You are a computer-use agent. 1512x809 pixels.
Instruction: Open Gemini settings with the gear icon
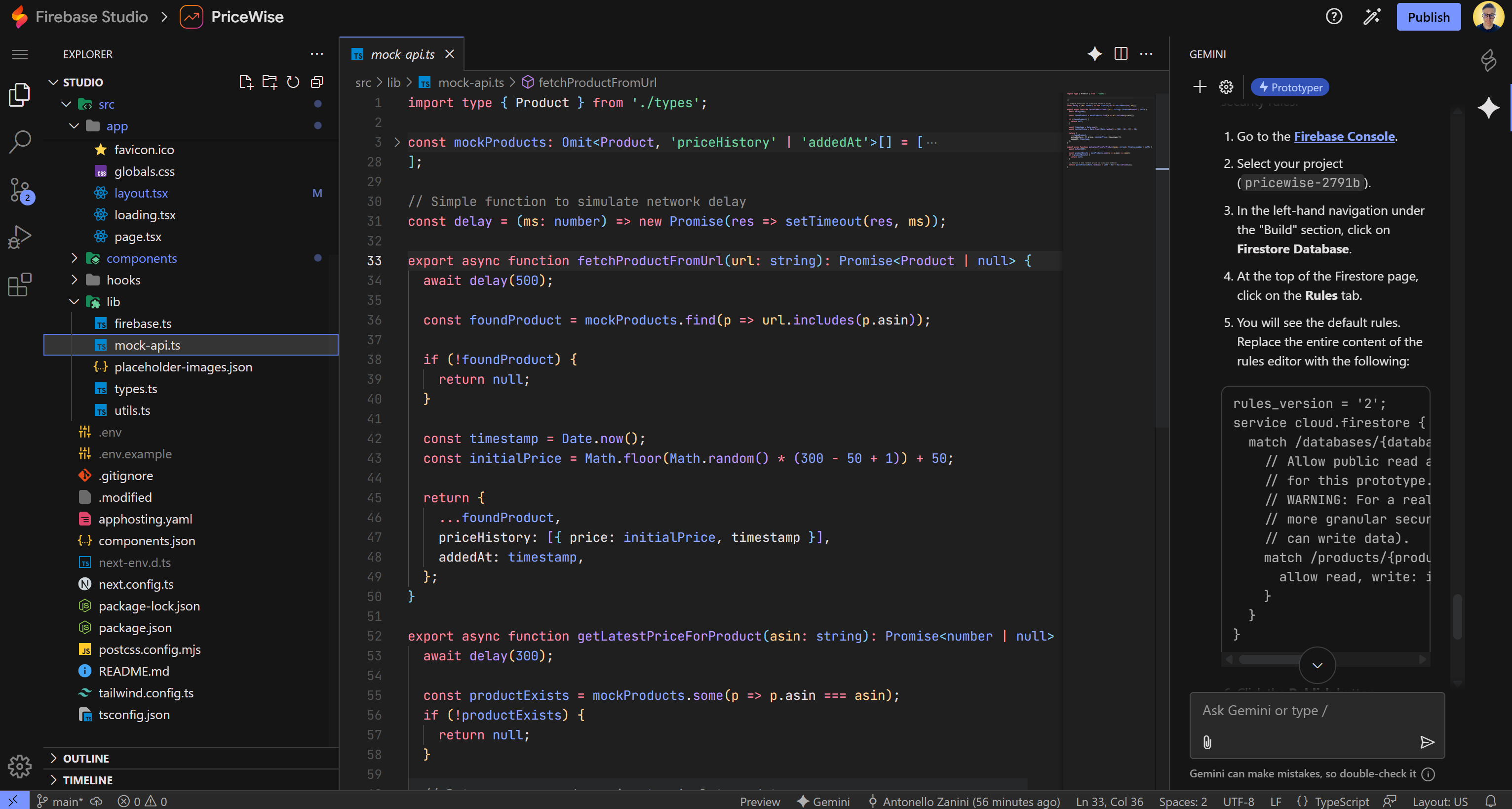(x=1226, y=86)
